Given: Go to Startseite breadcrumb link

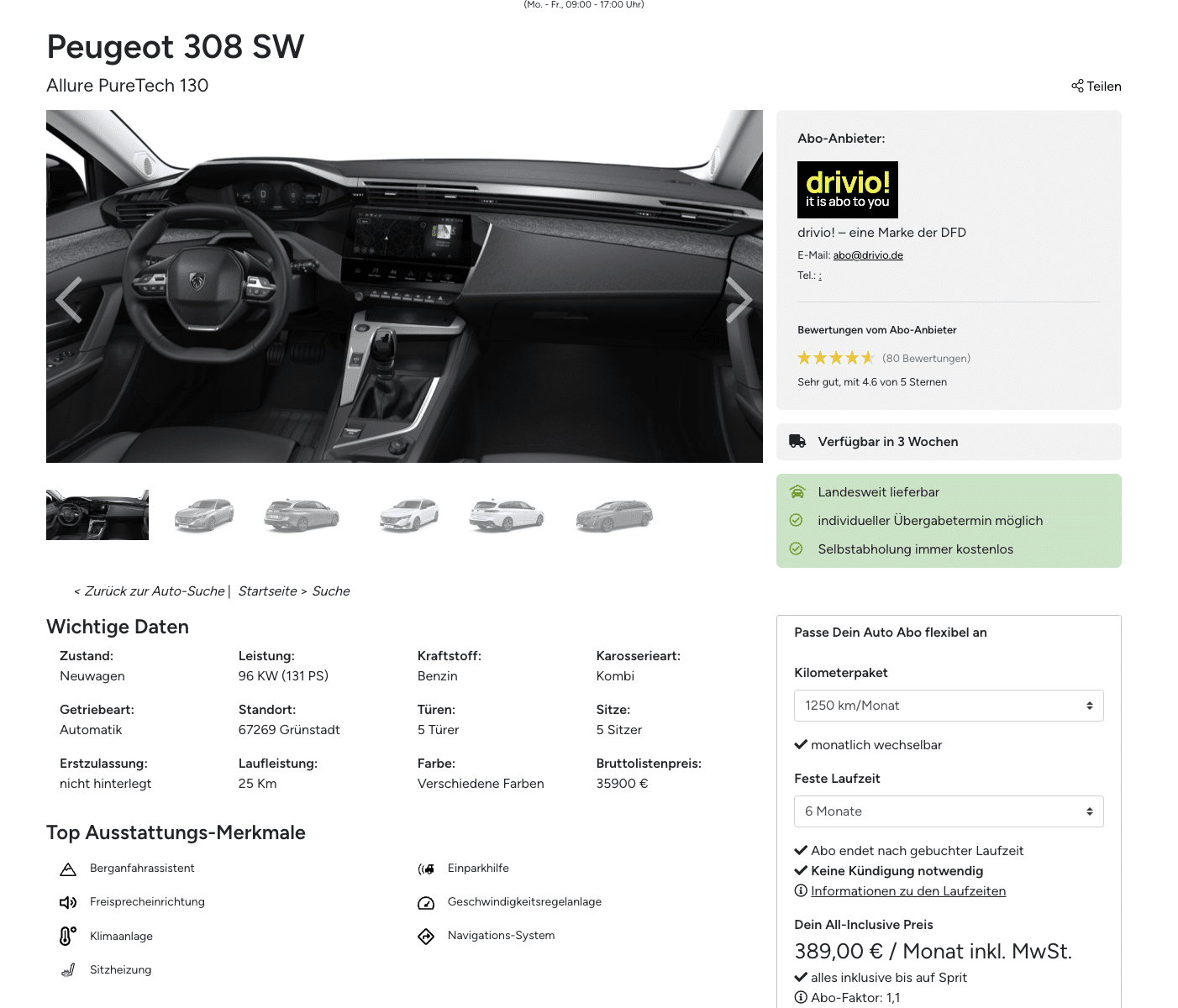Looking at the screenshot, I should coord(267,591).
